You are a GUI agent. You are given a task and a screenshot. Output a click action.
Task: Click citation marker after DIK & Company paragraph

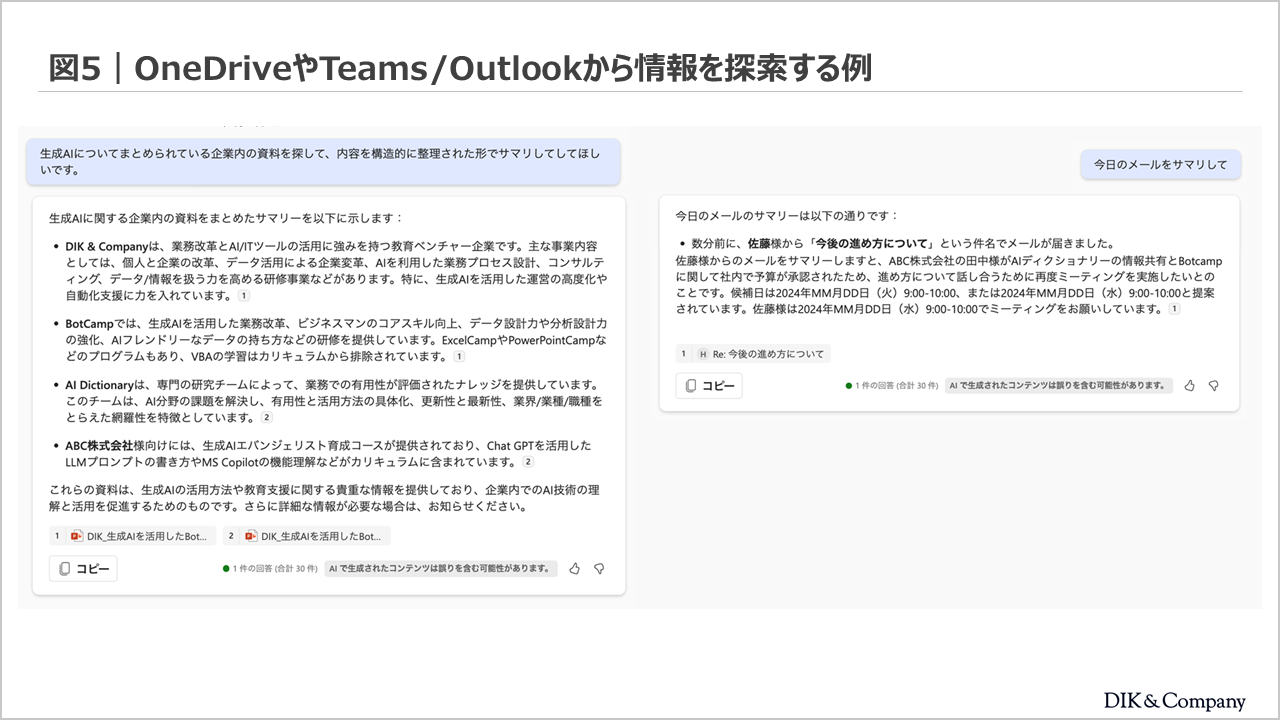(244, 296)
